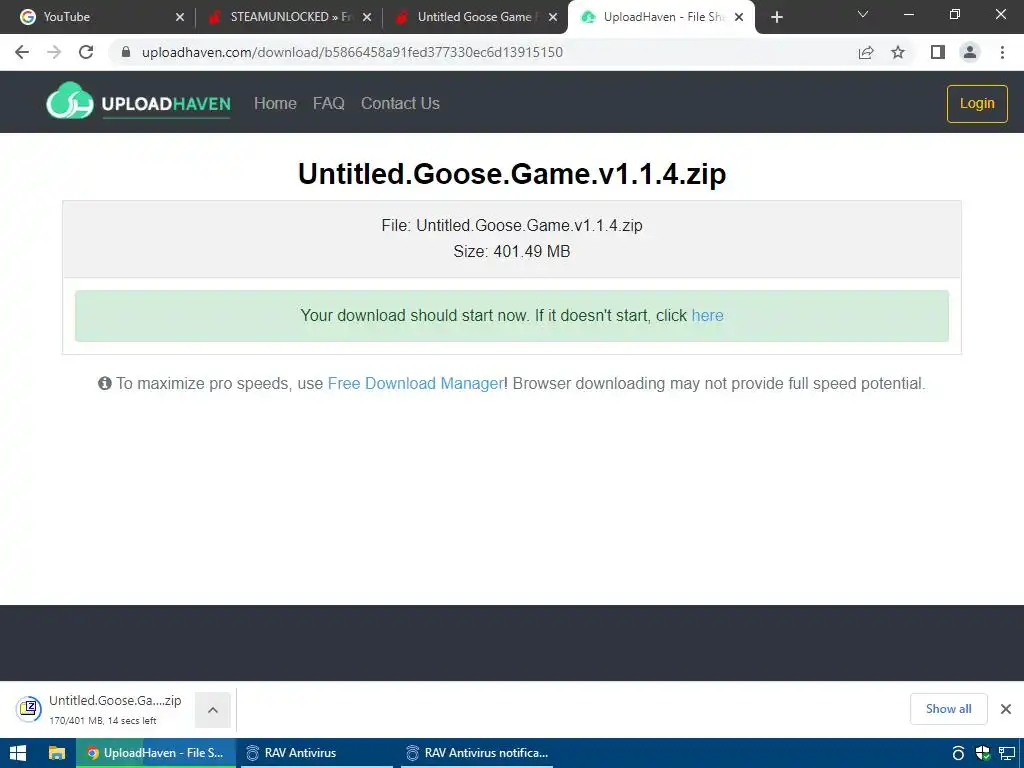Open the Chrome profile avatar
The image size is (1024, 768).
click(x=970, y=52)
